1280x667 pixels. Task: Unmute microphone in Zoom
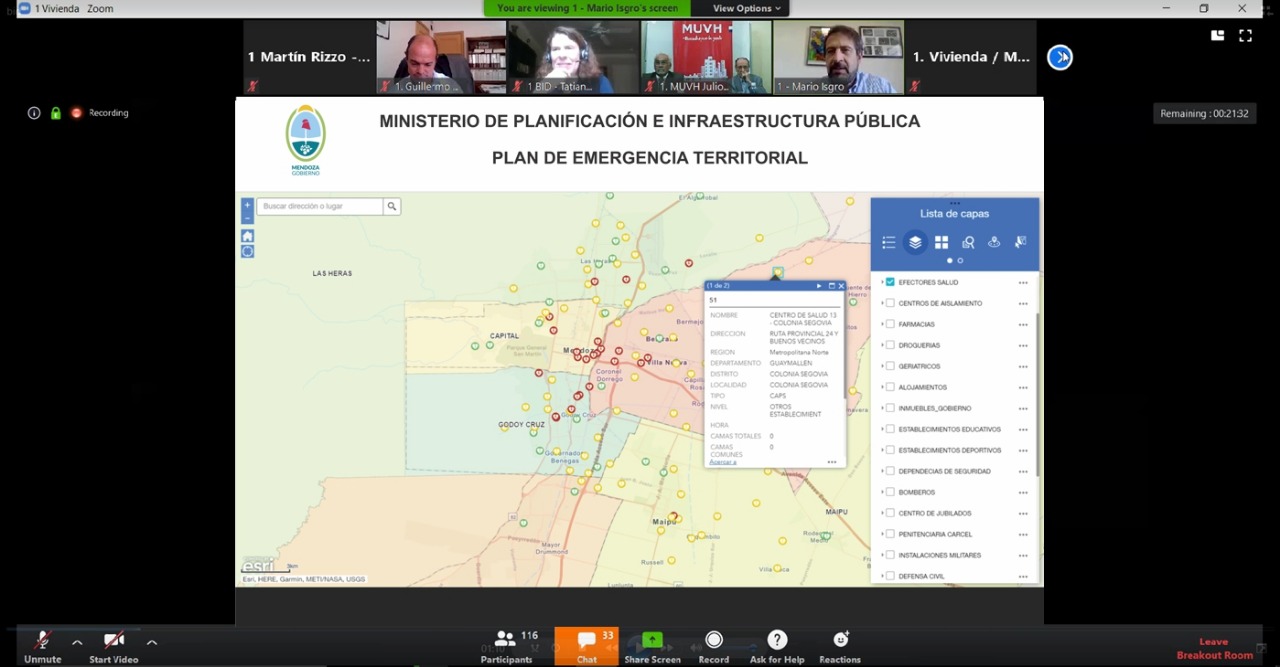tap(42, 647)
